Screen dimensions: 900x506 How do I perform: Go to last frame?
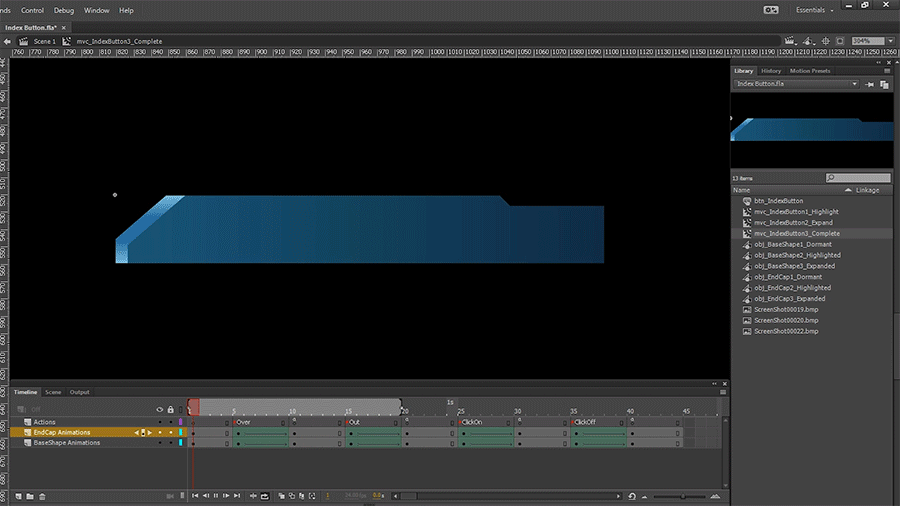(236, 496)
